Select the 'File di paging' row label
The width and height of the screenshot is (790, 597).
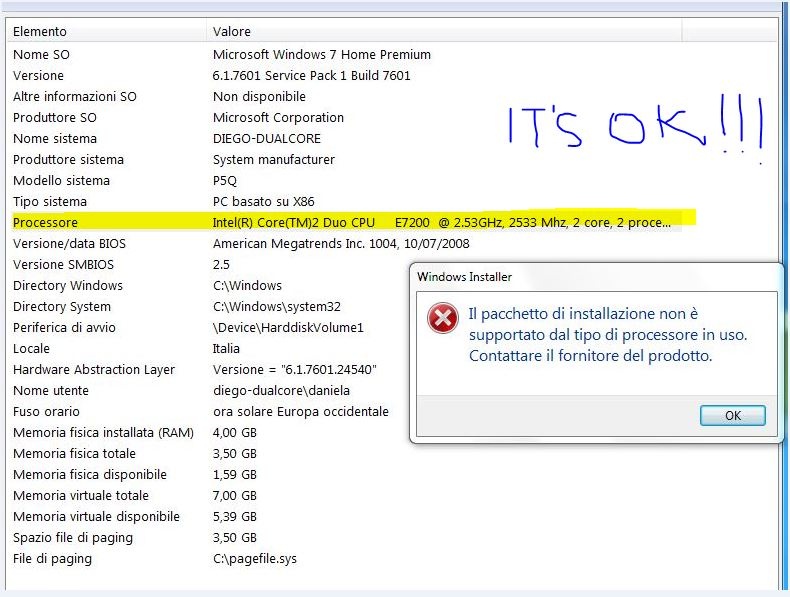pos(52,559)
